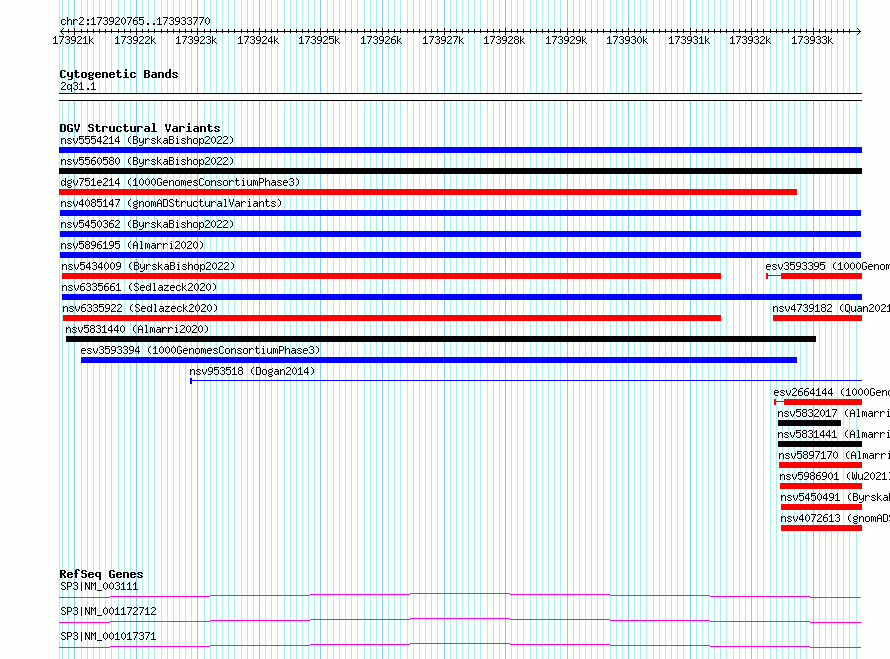Open the nsv4739182 (Quan2021) variant label
890x659 pixels.
pyautogui.click(x=831, y=308)
